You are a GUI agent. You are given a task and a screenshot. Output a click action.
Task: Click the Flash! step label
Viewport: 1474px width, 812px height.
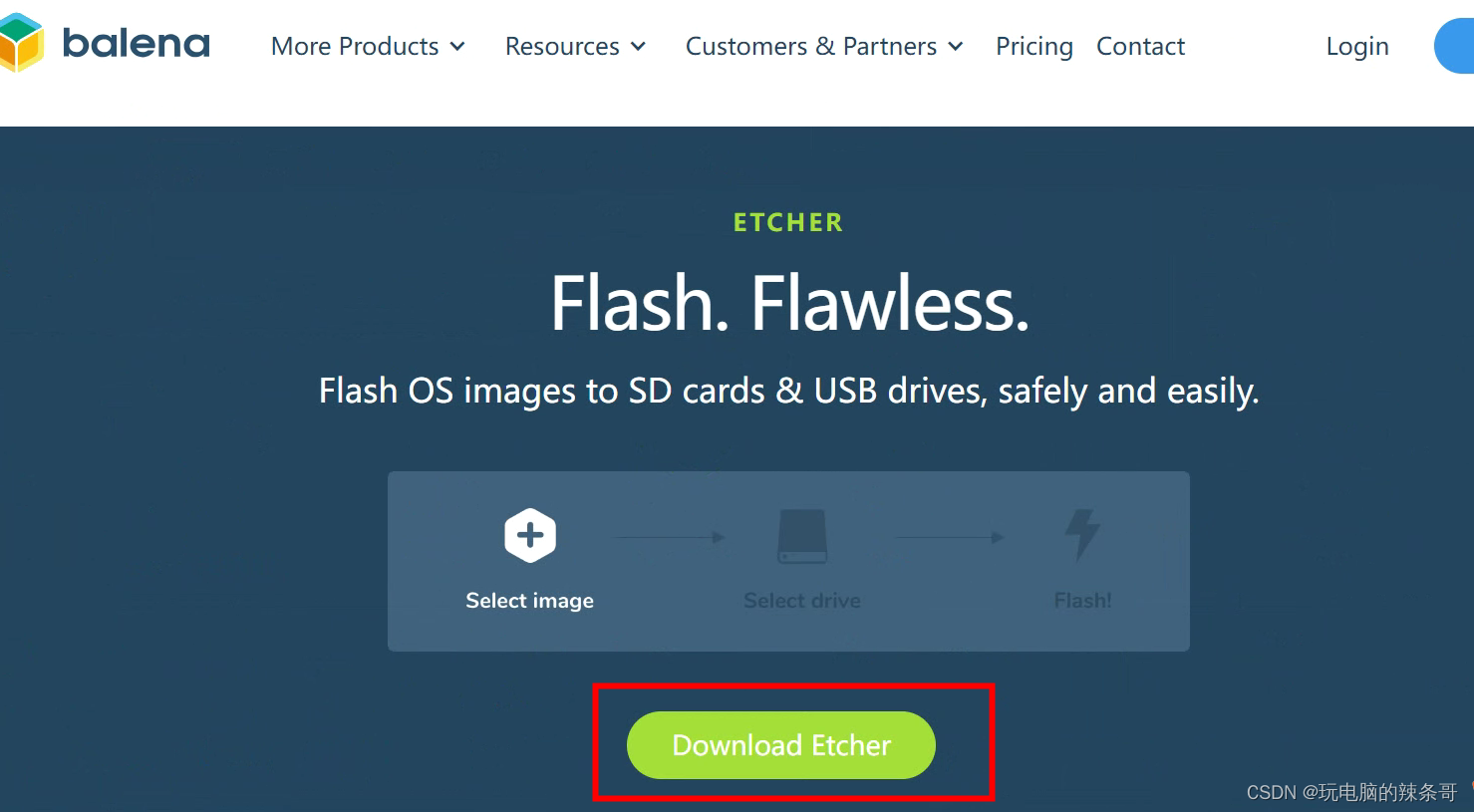coord(1083,601)
